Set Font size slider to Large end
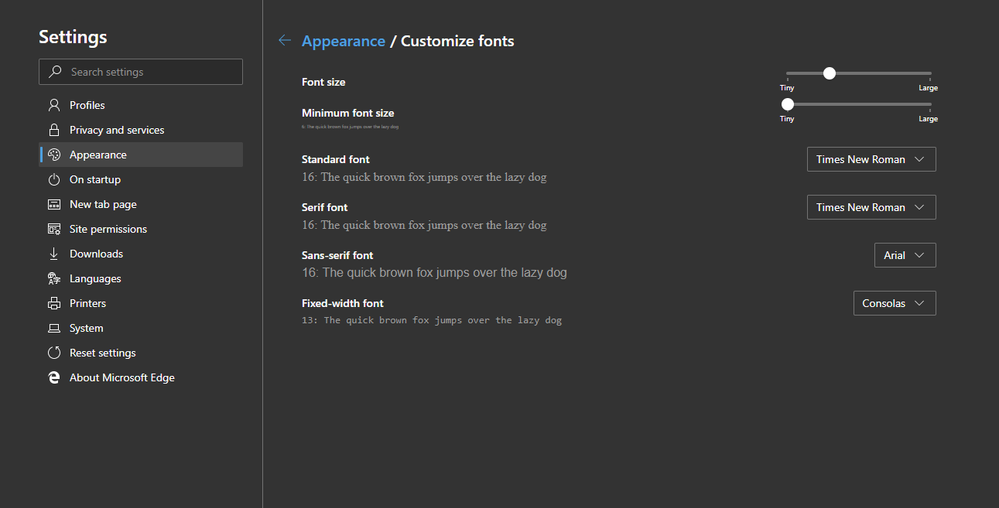999x508 pixels. pos(930,73)
